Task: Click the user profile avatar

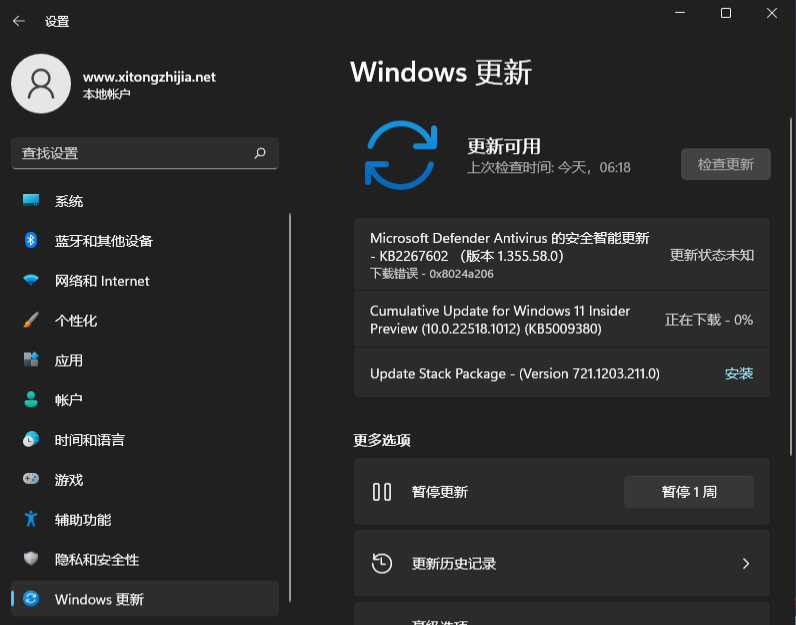Action: click(41, 84)
